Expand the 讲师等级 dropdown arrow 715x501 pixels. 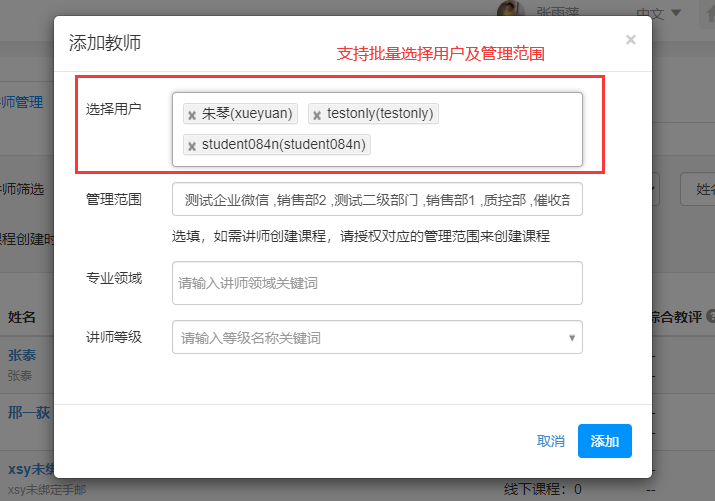point(572,338)
